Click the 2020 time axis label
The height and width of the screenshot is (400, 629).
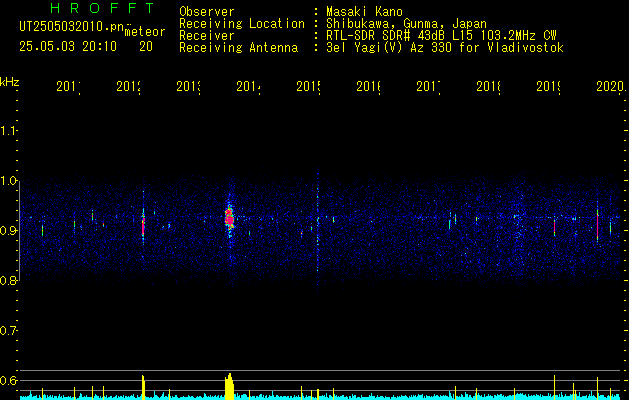611,86
